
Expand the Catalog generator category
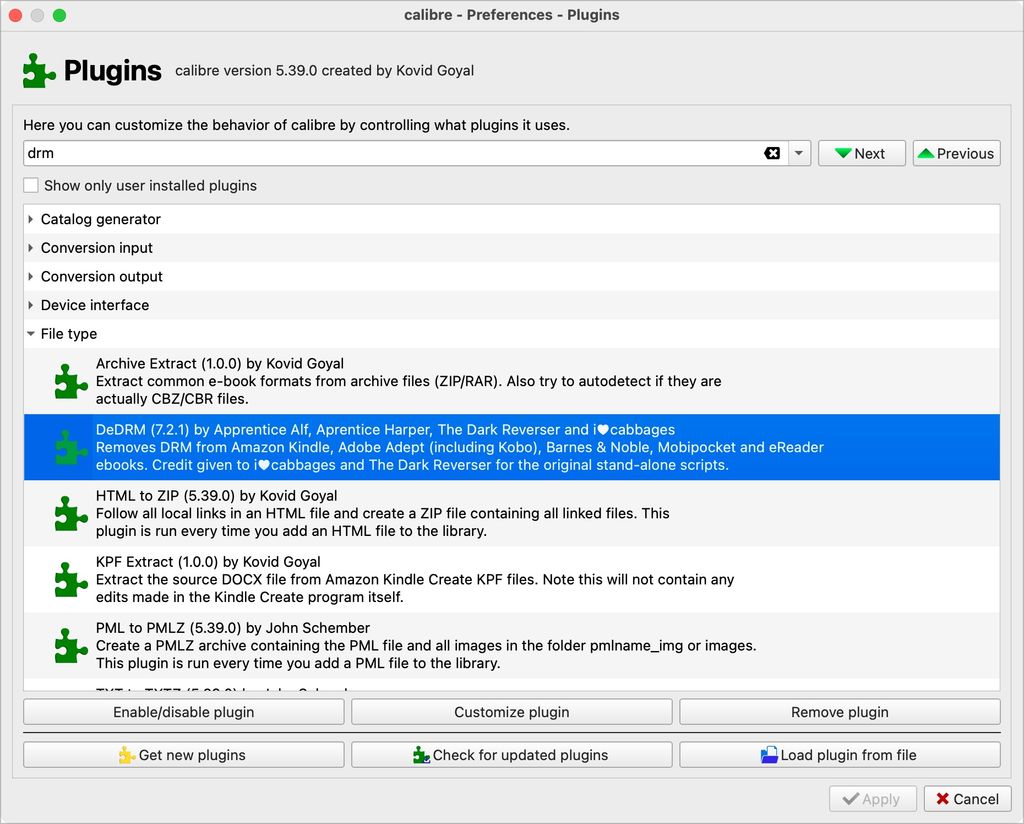[31, 219]
